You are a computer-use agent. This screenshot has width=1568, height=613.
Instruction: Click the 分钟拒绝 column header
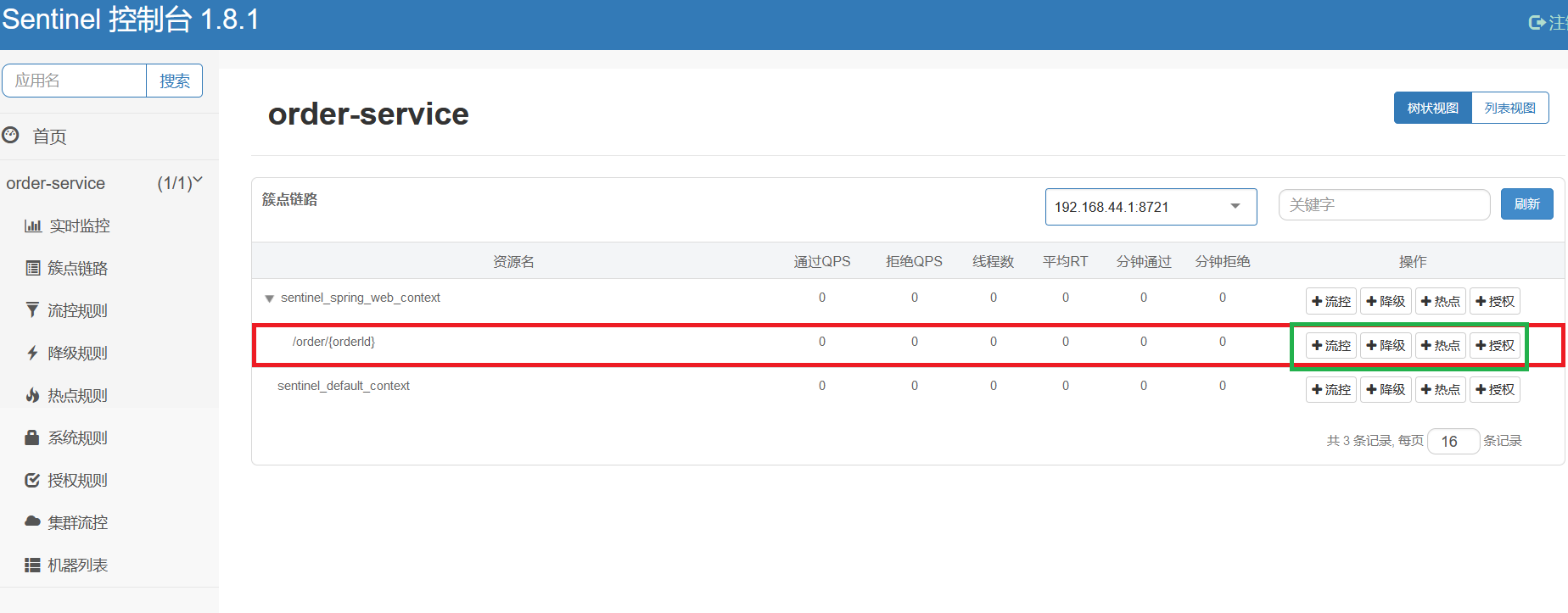1223,261
